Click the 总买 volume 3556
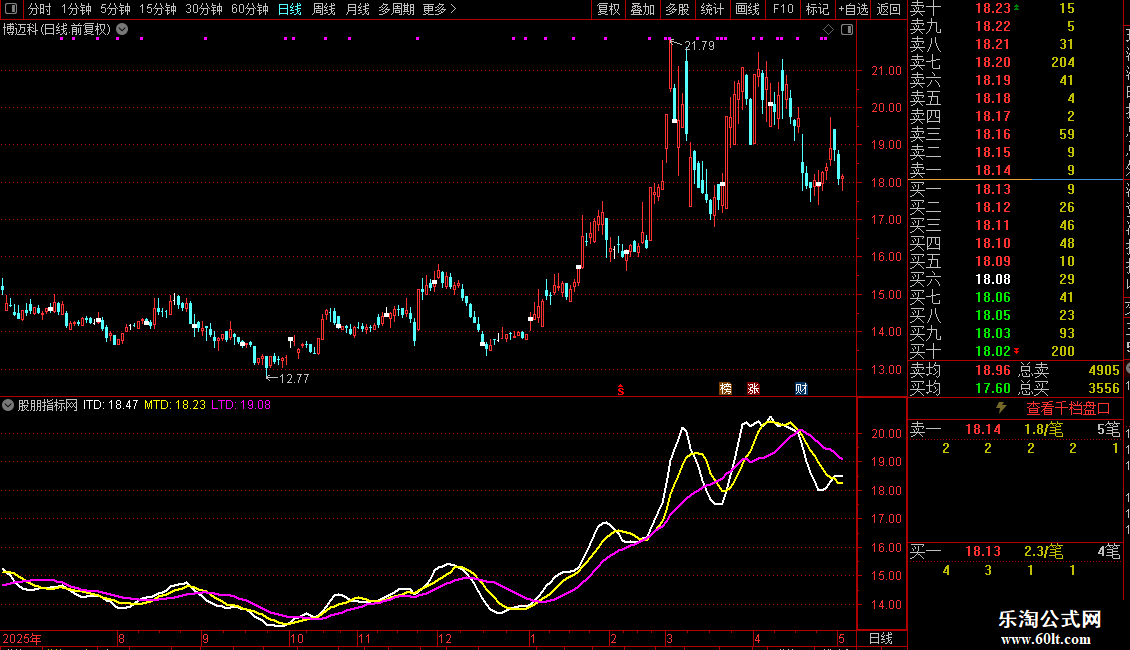 click(x=1103, y=388)
